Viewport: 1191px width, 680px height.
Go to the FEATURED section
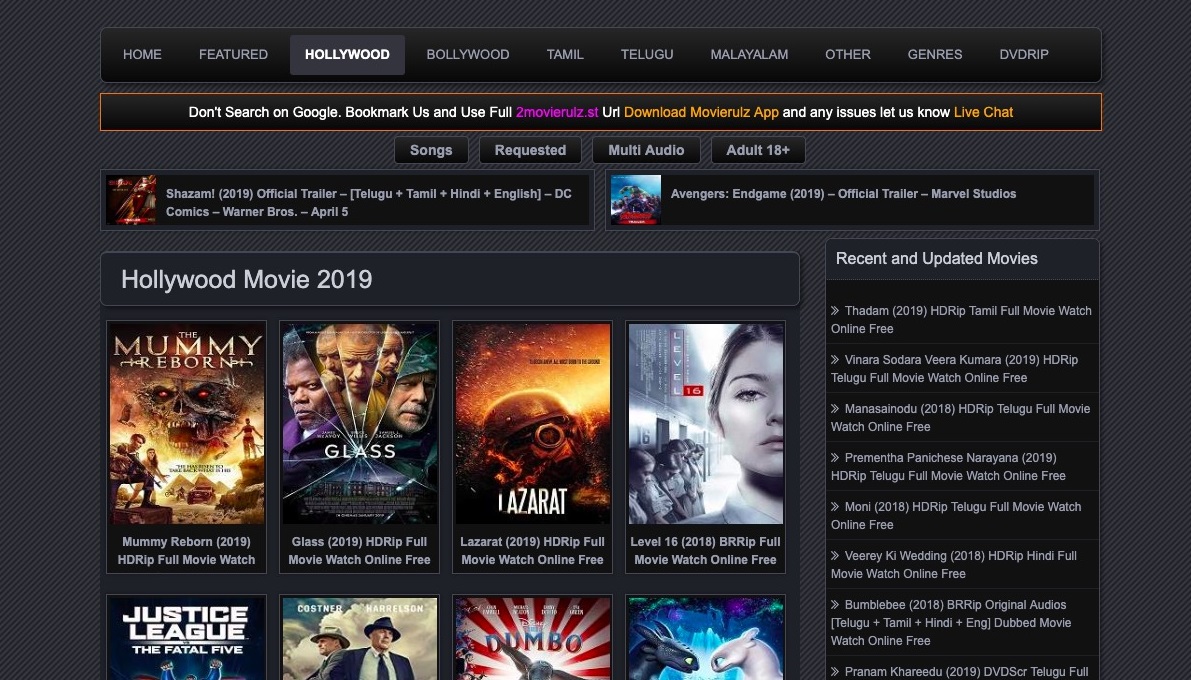click(233, 55)
